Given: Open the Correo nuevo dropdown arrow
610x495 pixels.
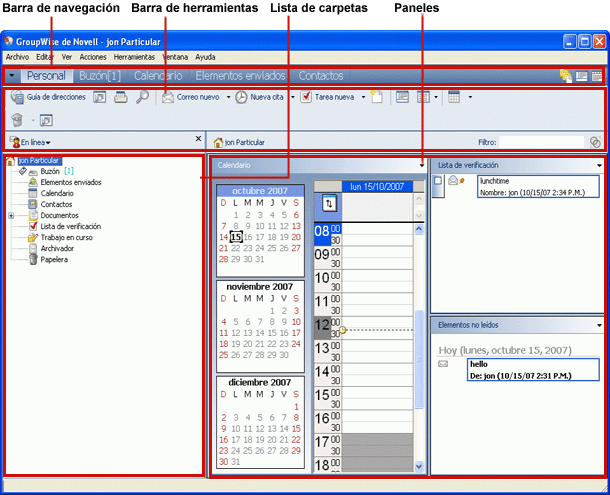Looking at the screenshot, I should click(x=228, y=97).
